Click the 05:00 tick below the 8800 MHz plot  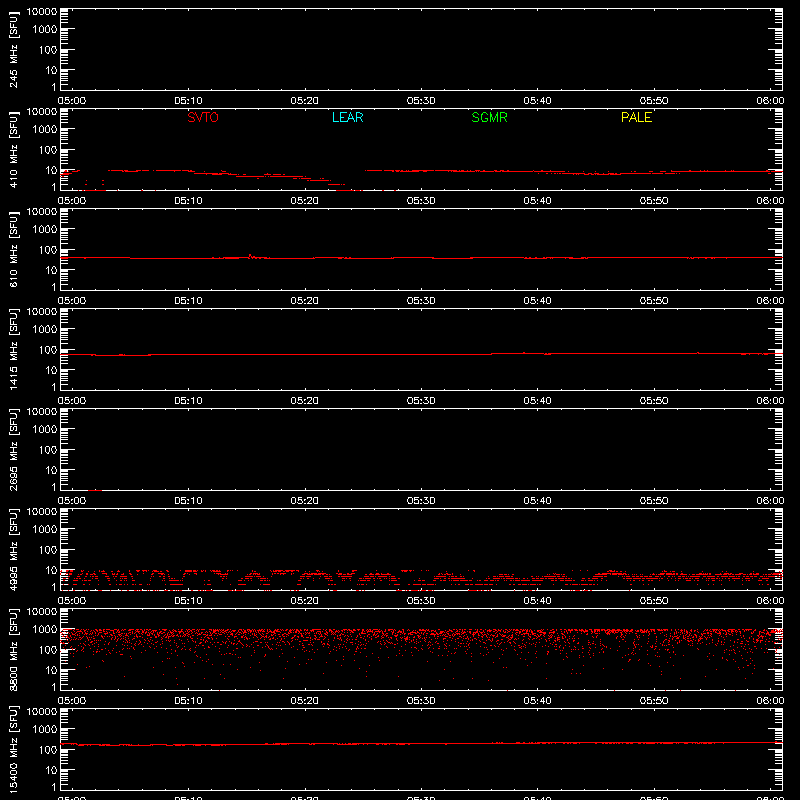click(72, 701)
